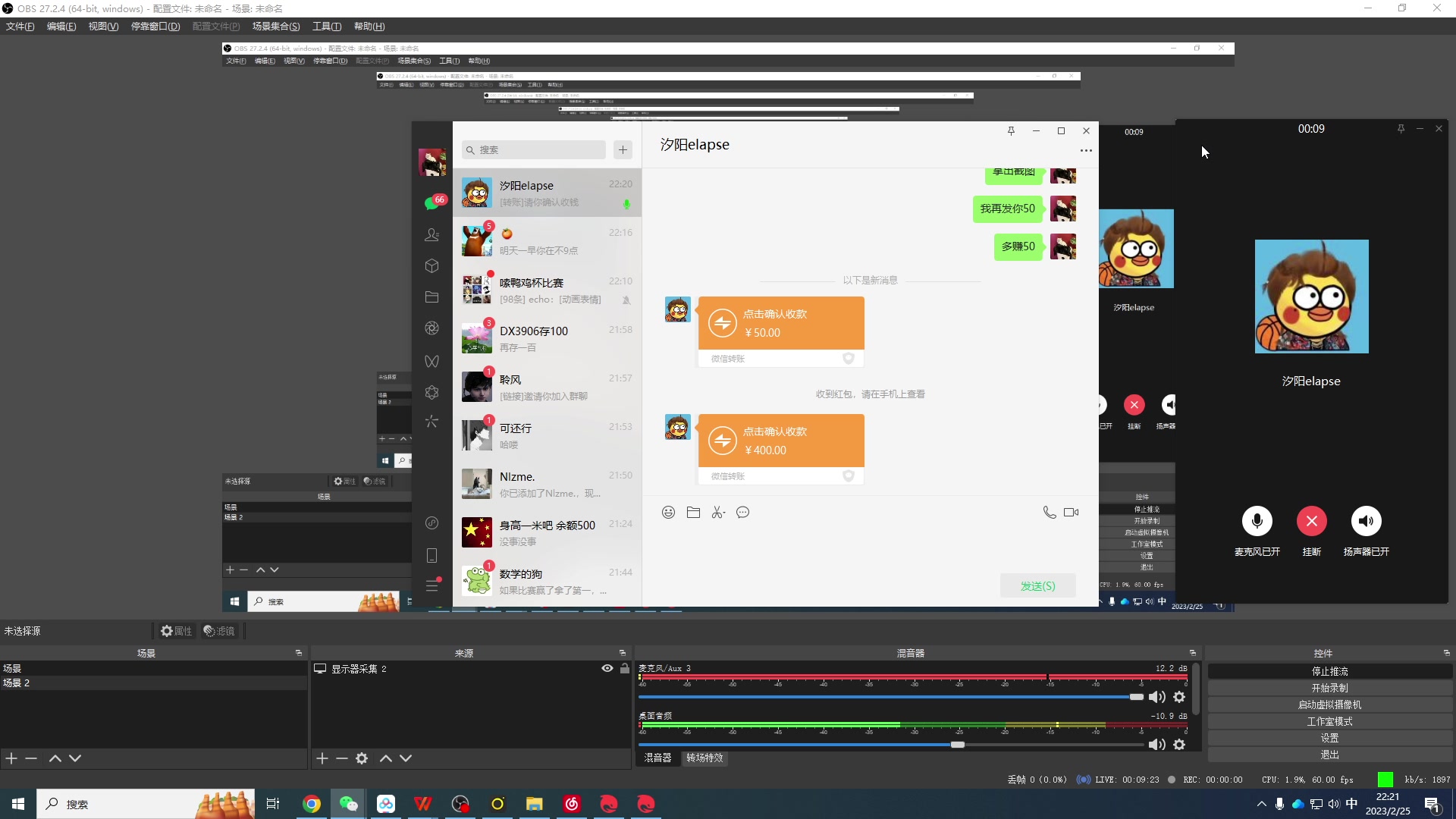Open send file folder icon in chat toolbar
Image resolution: width=1456 pixels, height=819 pixels.
pos(693,513)
